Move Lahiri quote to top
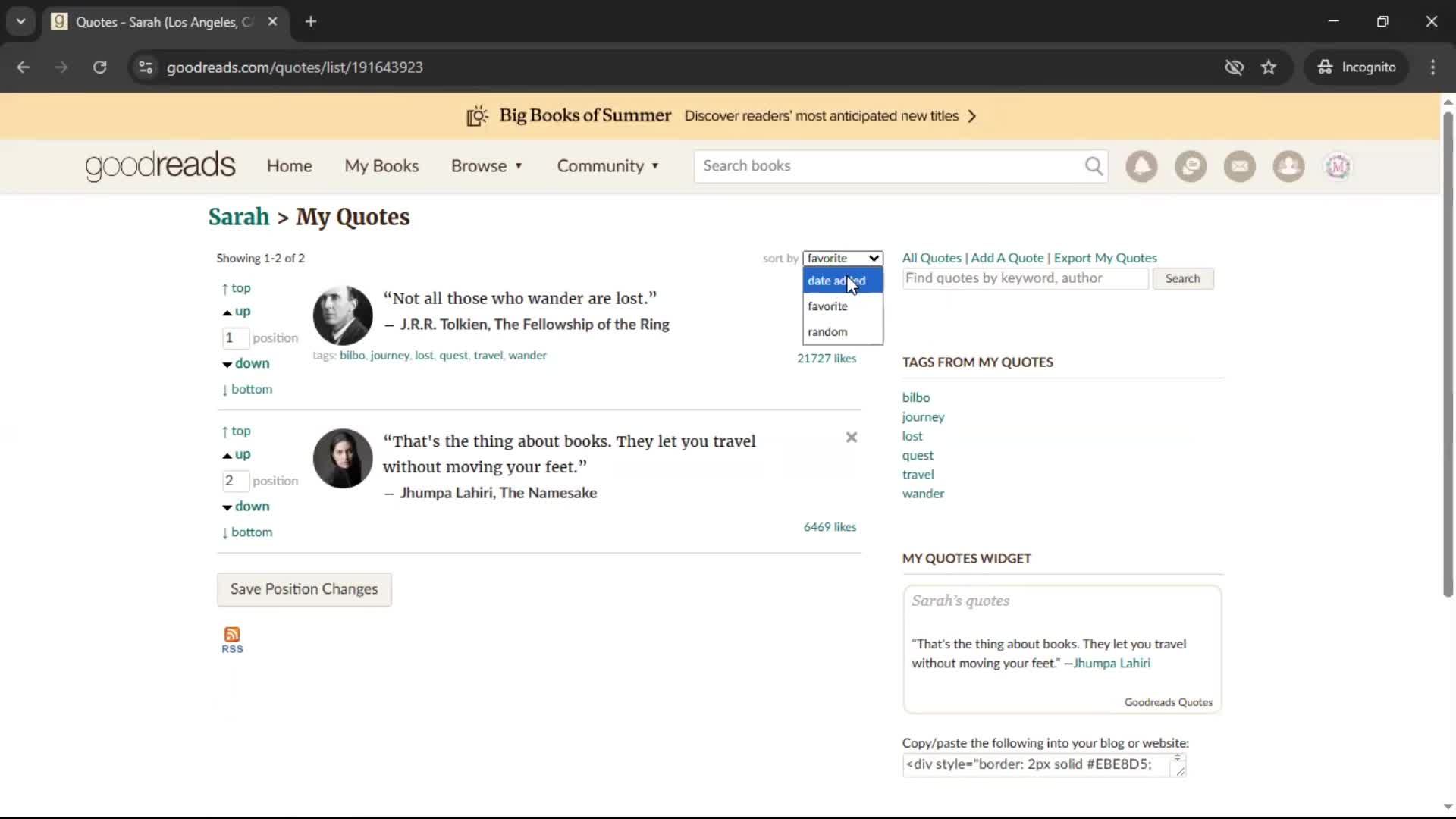 pos(236,431)
